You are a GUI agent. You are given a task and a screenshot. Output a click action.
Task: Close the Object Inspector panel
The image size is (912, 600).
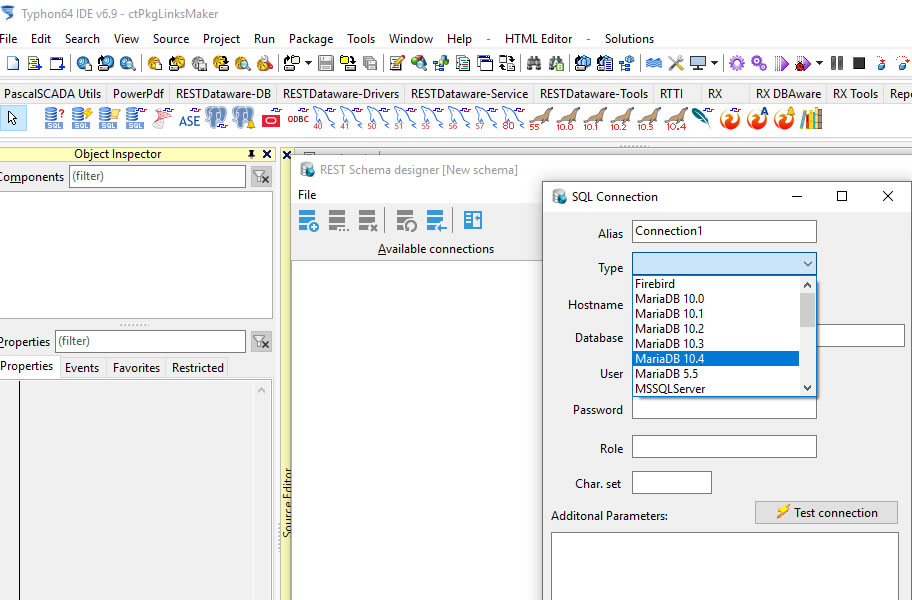(x=267, y=154)
